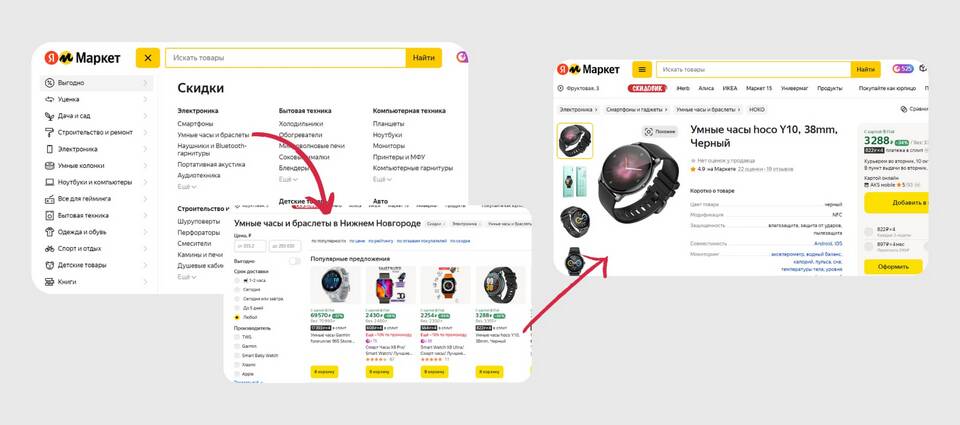Check the Garmin manufacturer checkbox

(237, 346)
